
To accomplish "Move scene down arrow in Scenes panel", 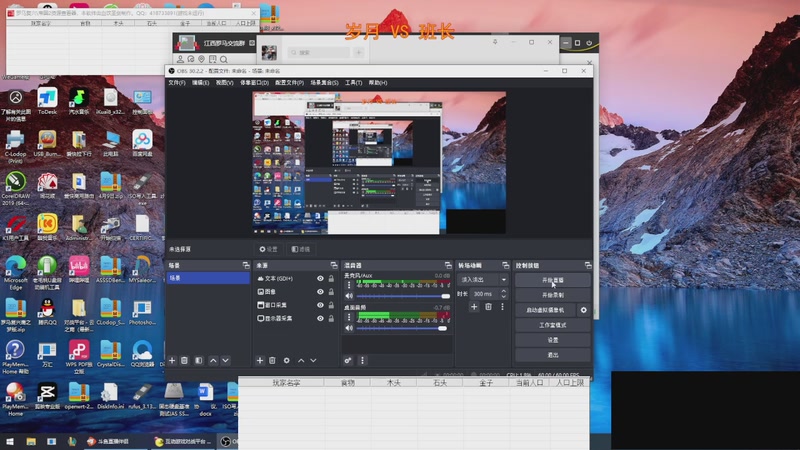I will tap(226, 361).
